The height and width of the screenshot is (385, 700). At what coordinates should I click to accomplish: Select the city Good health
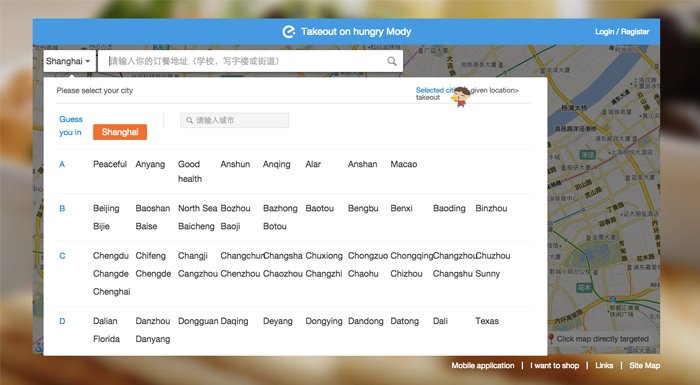190,171
